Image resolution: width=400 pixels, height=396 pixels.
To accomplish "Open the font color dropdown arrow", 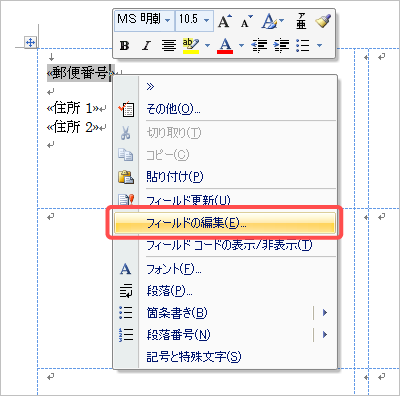I will (x=242, y=45).
